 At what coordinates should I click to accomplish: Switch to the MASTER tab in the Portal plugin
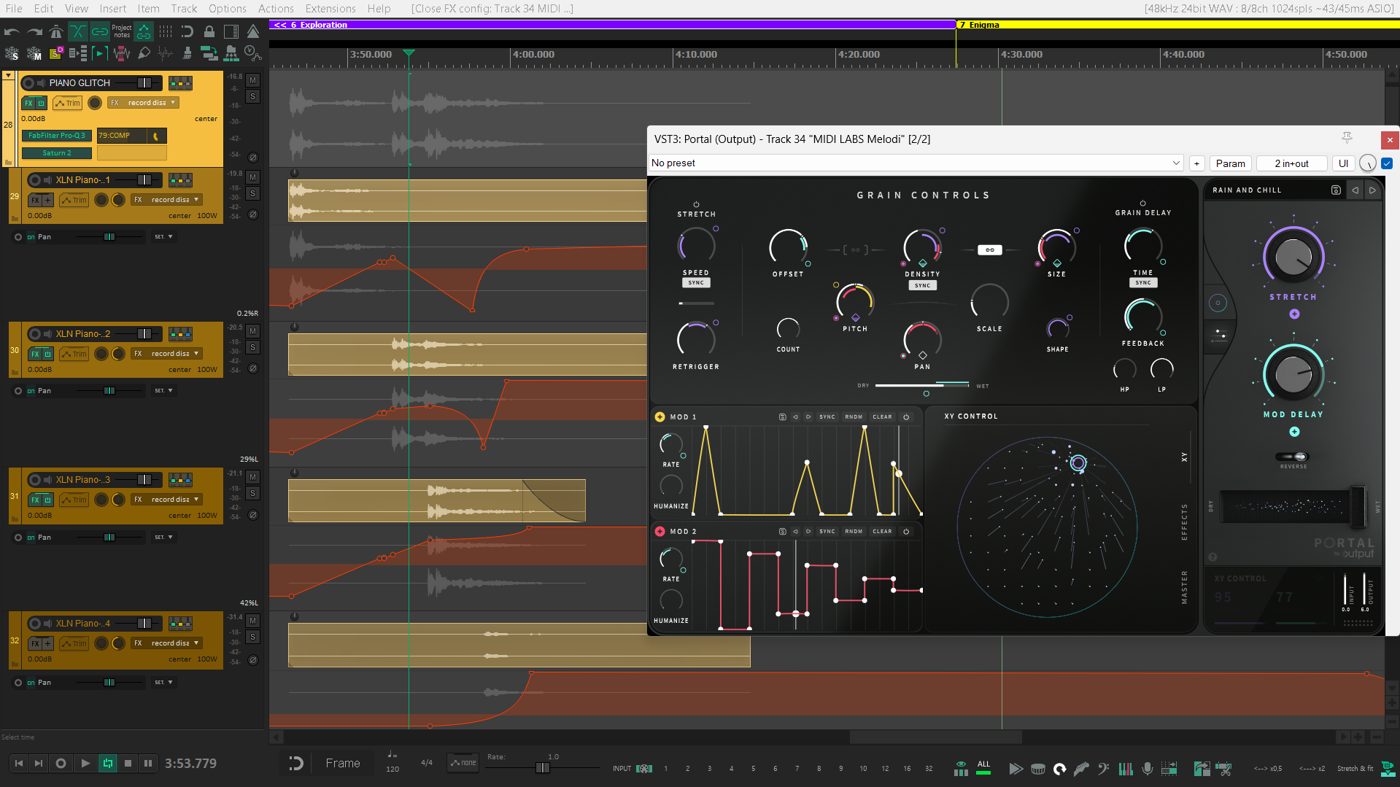coord(1185,586)
